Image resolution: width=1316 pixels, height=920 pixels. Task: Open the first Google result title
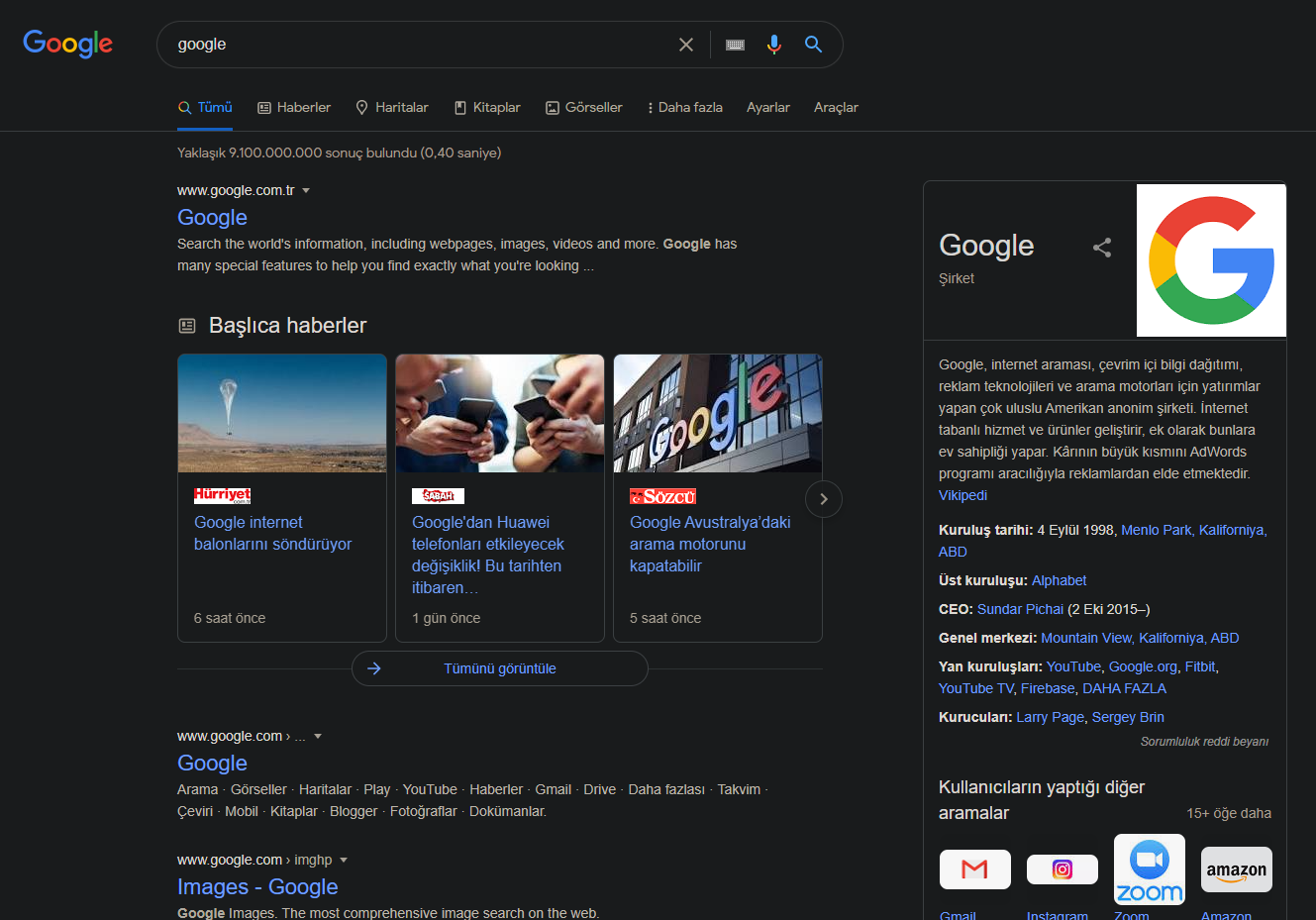(212, 217)
